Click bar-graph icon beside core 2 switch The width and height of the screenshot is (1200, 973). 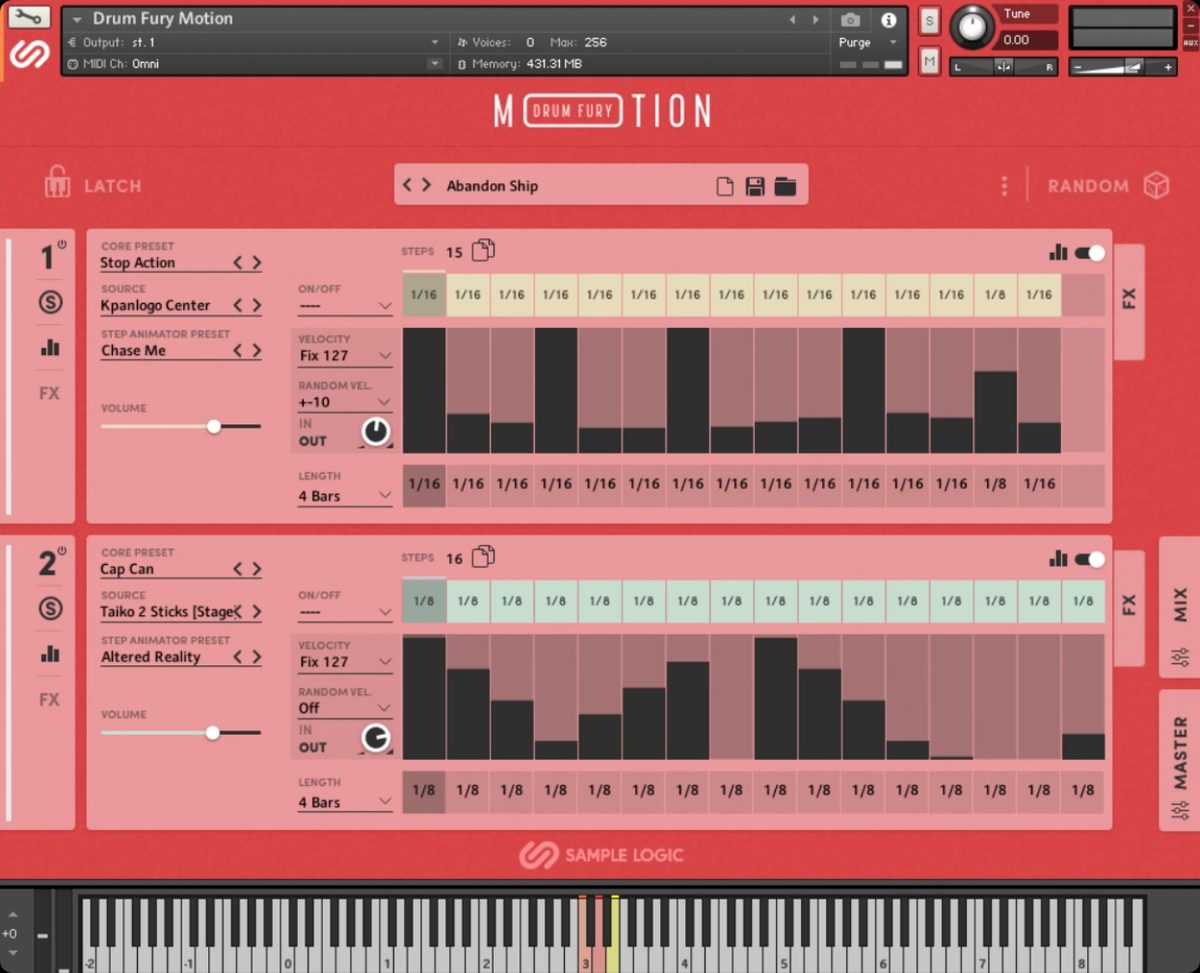coord(1058,559)
